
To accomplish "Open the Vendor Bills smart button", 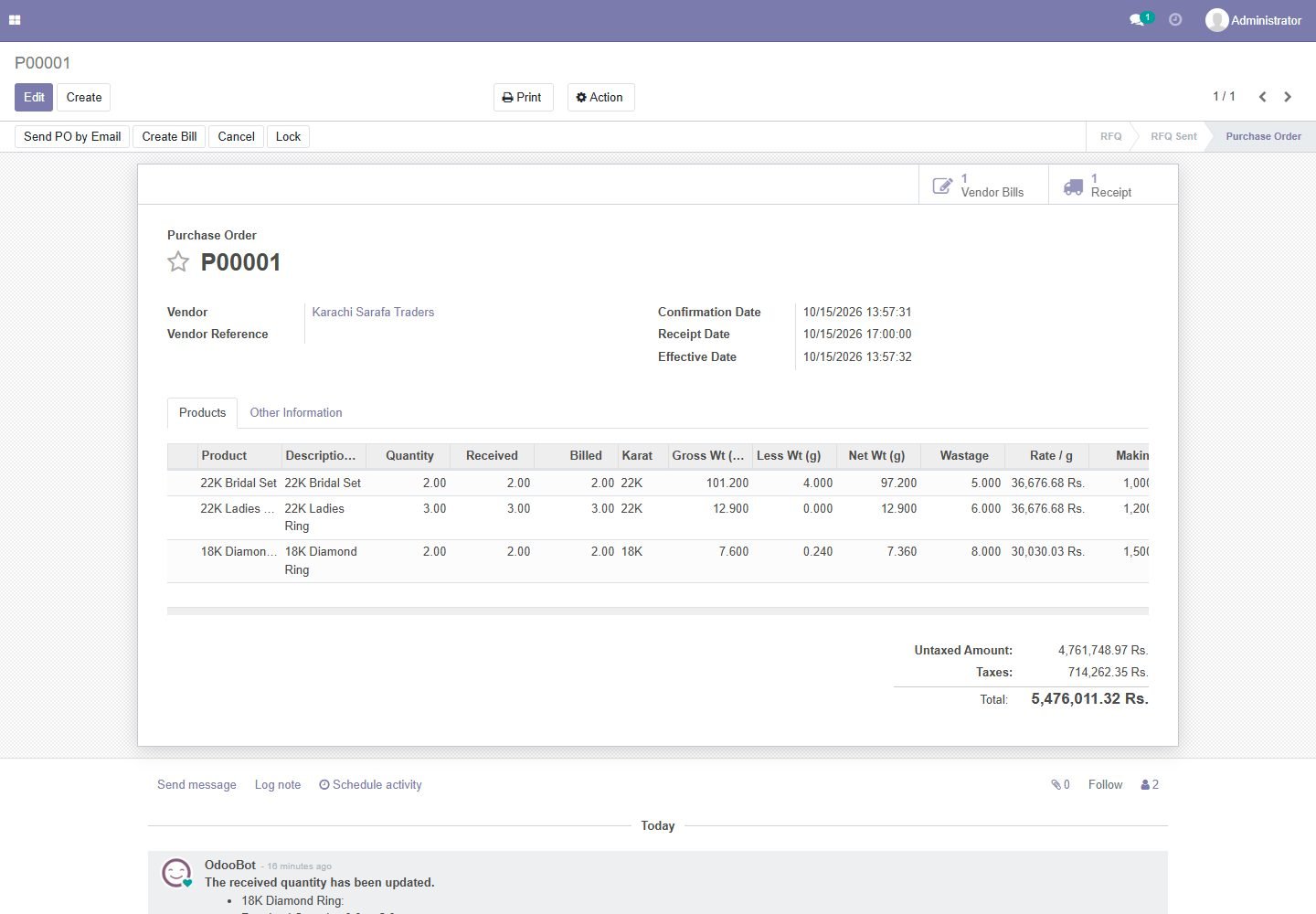I will (983, 186).
